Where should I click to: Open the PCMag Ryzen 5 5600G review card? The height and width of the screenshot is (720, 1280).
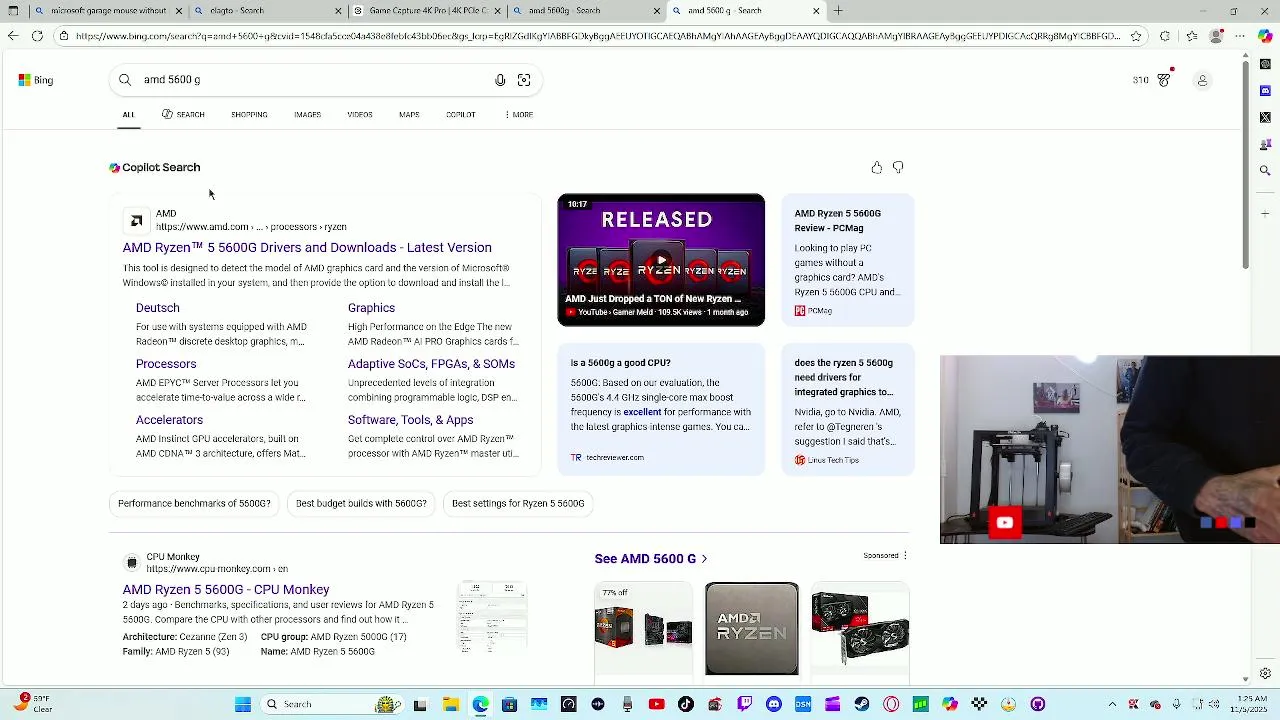tap(848, 260)
